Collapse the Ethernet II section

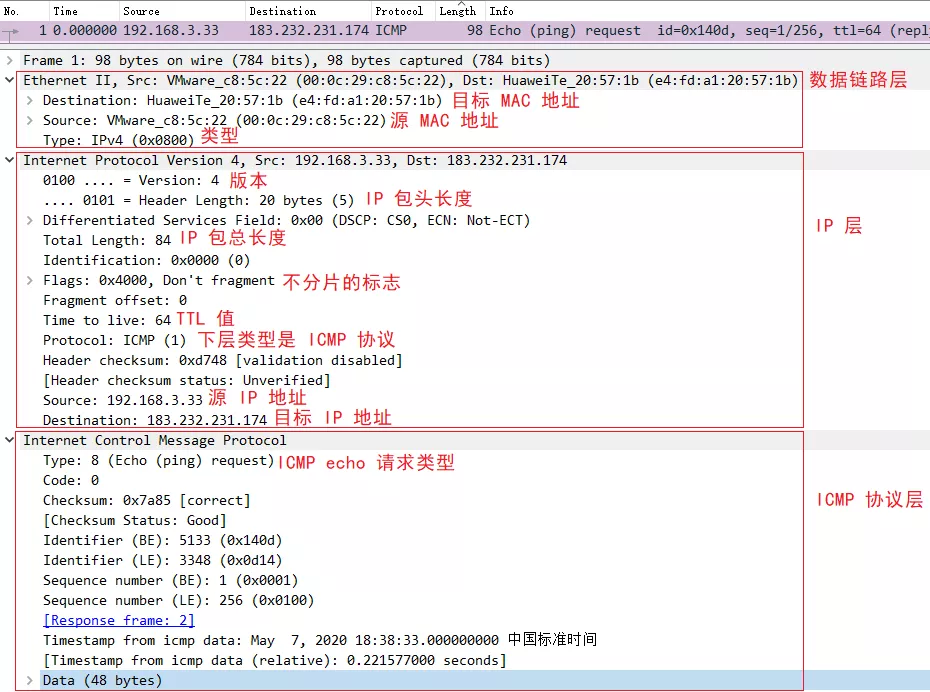(x=9, y=79)
